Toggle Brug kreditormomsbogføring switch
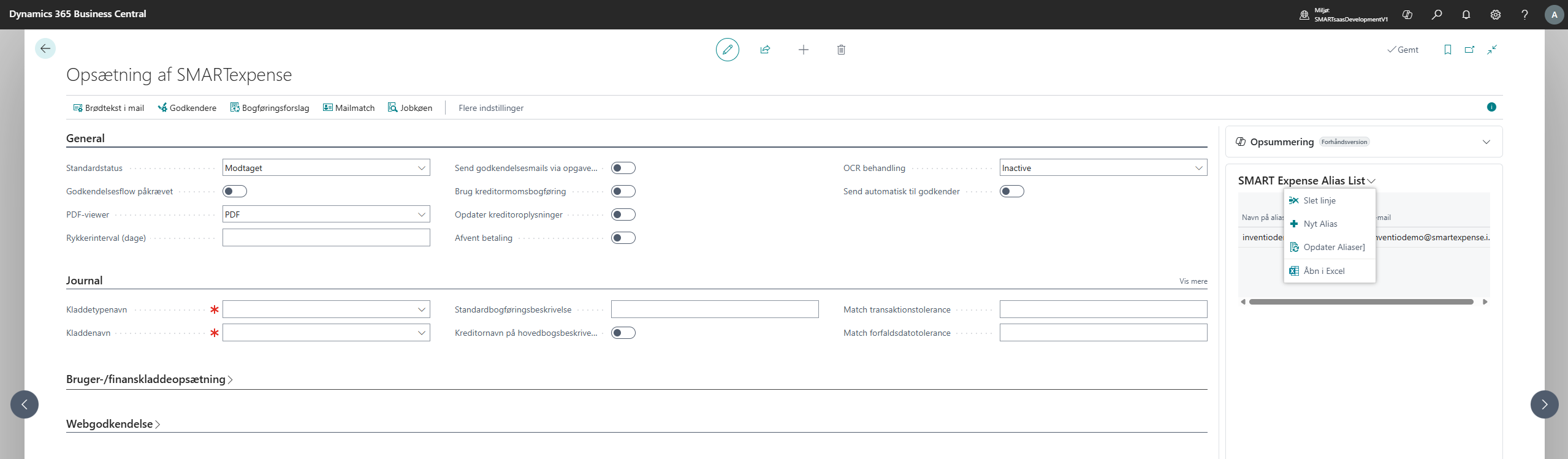This screenshot has width=1568, height=459. coord(623,191)
